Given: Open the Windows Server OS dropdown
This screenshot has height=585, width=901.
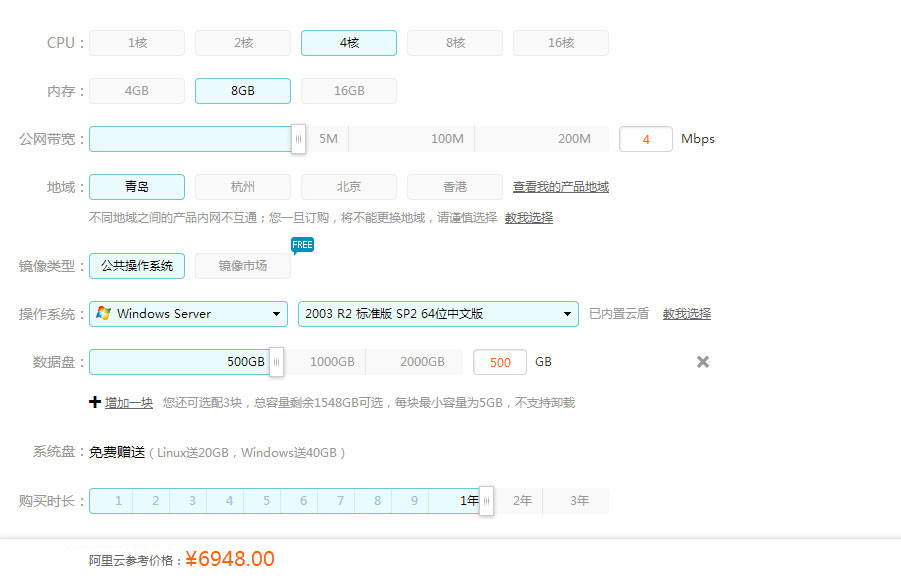Looking at the screenshot, I should click(189, 314).
